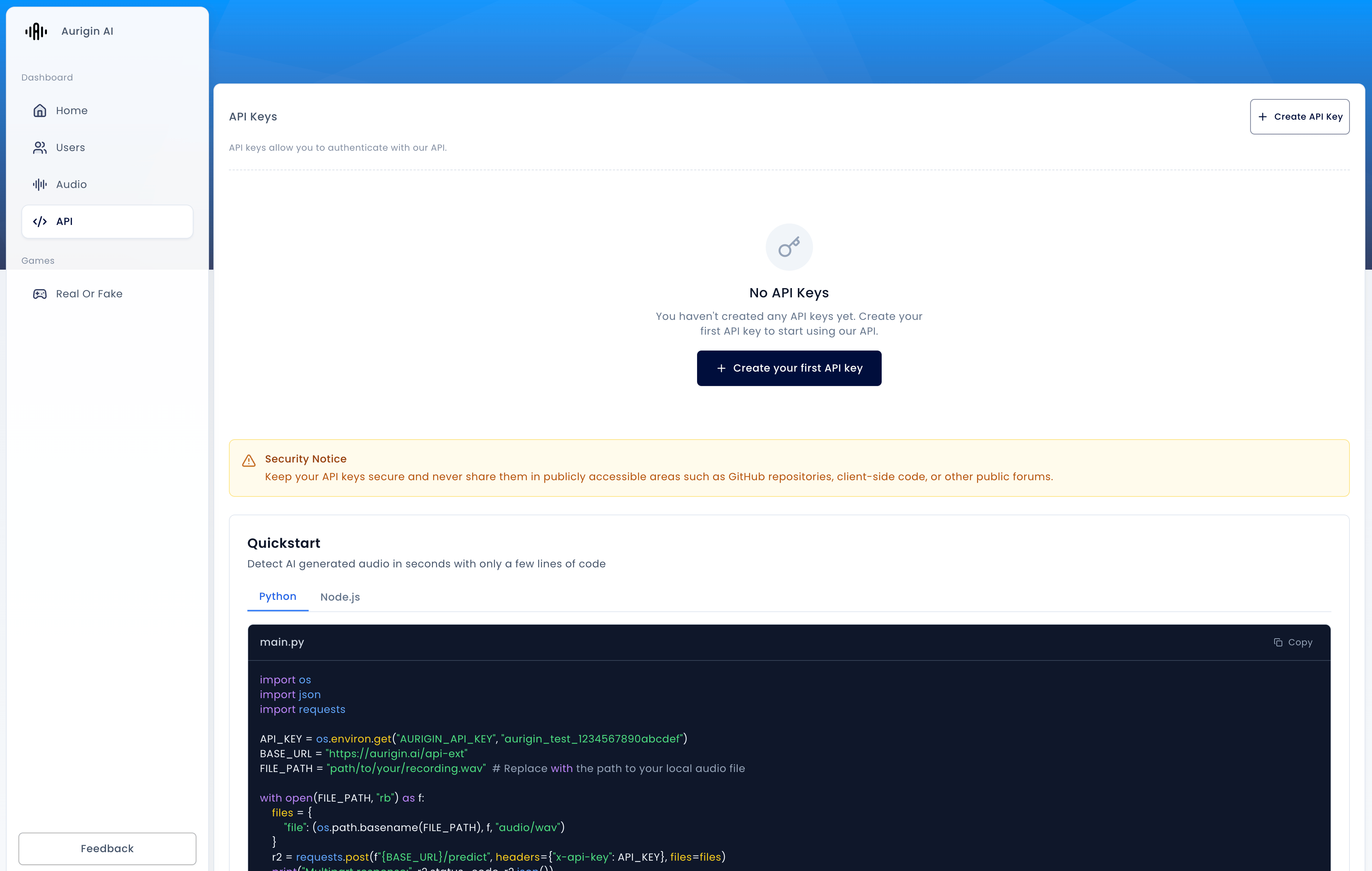Click the 'with open(FILE_PATH' code line

click(342, 798)
